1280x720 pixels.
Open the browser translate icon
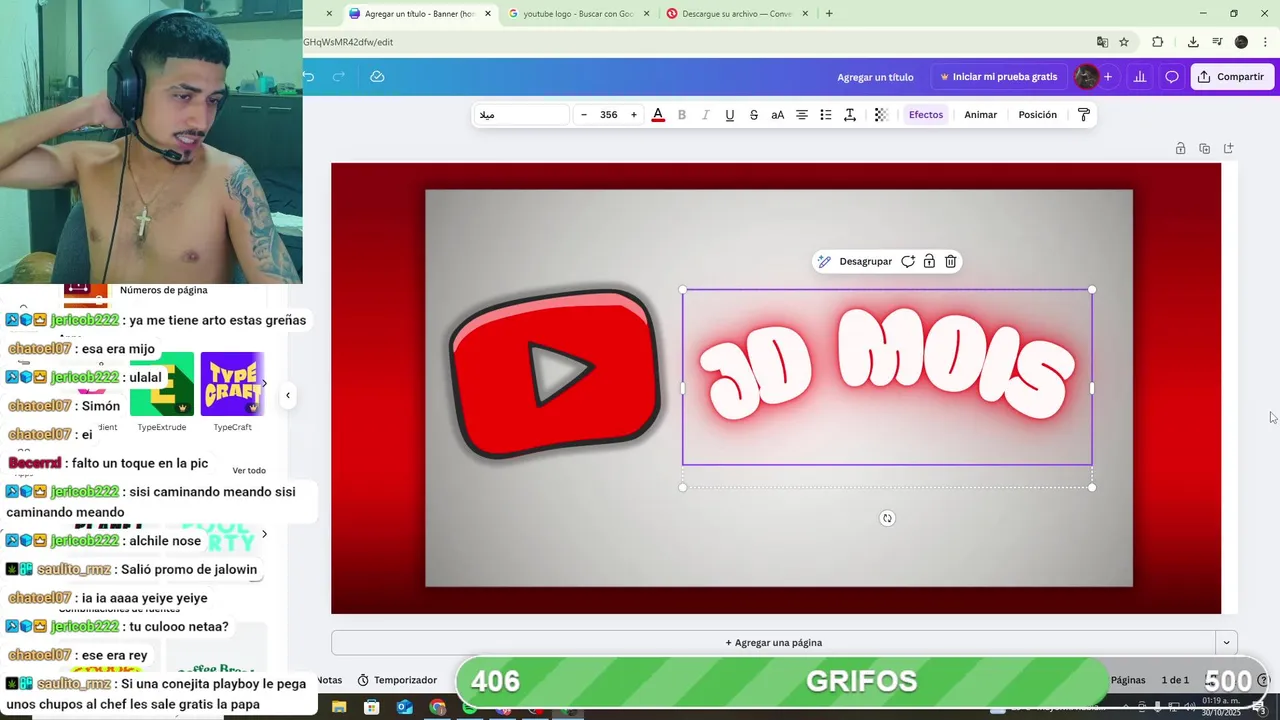point(1102,42)
